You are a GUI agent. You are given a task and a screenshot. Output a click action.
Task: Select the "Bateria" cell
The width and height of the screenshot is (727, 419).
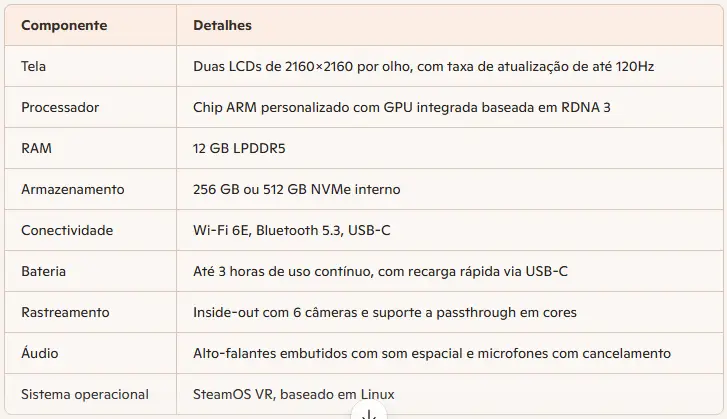[x=44, y=271]
